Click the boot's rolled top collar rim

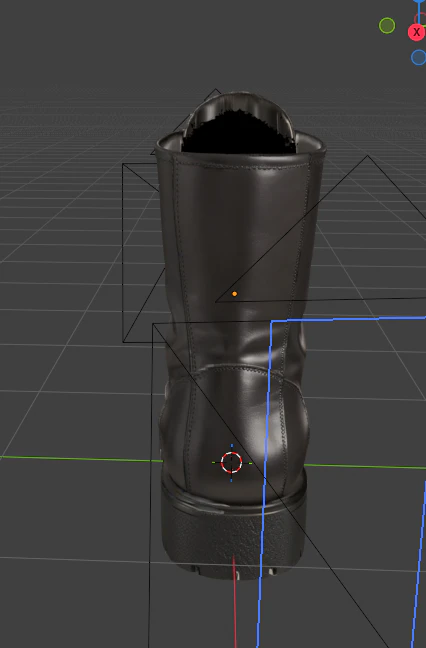point(240,155)
